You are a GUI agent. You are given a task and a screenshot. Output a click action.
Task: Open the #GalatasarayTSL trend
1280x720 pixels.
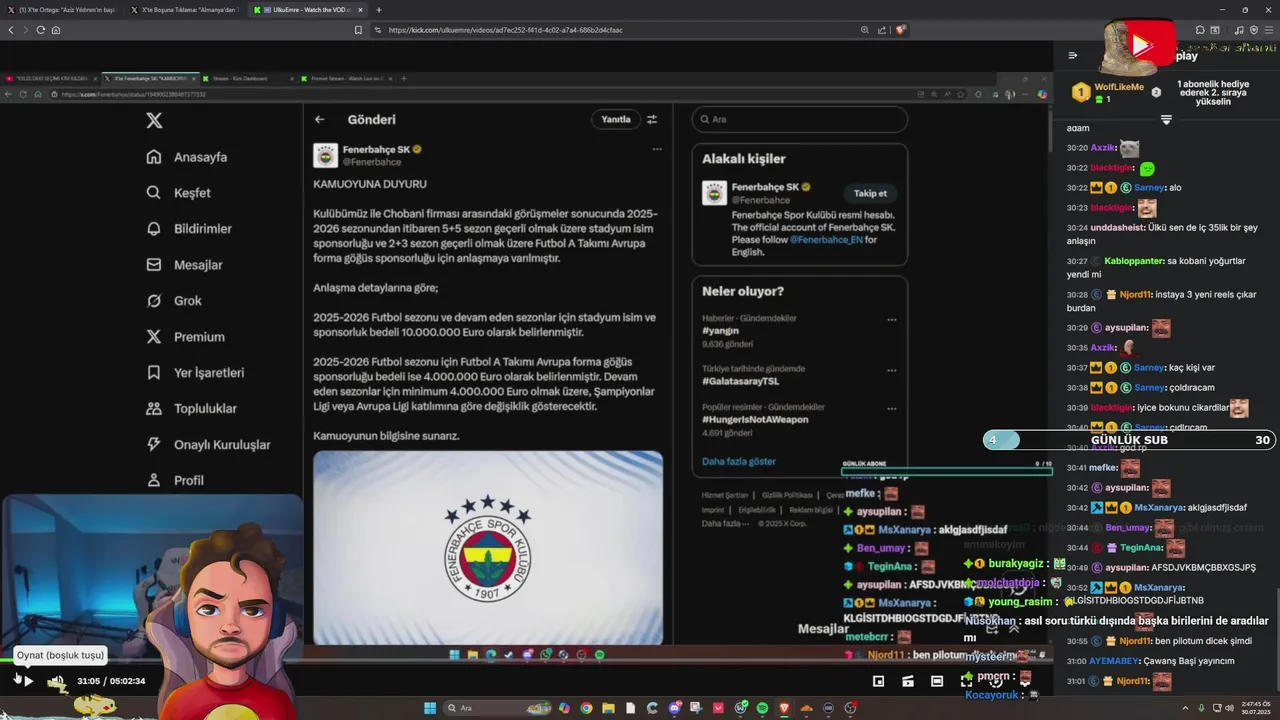coord(741,381)
